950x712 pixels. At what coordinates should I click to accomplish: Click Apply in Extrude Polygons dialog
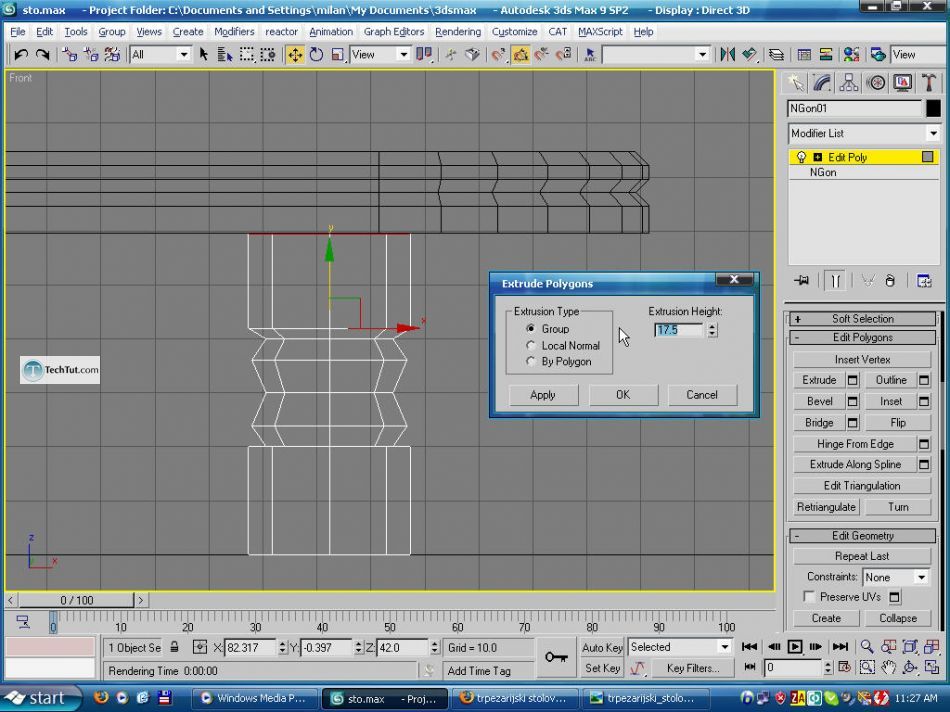point(543,395)
